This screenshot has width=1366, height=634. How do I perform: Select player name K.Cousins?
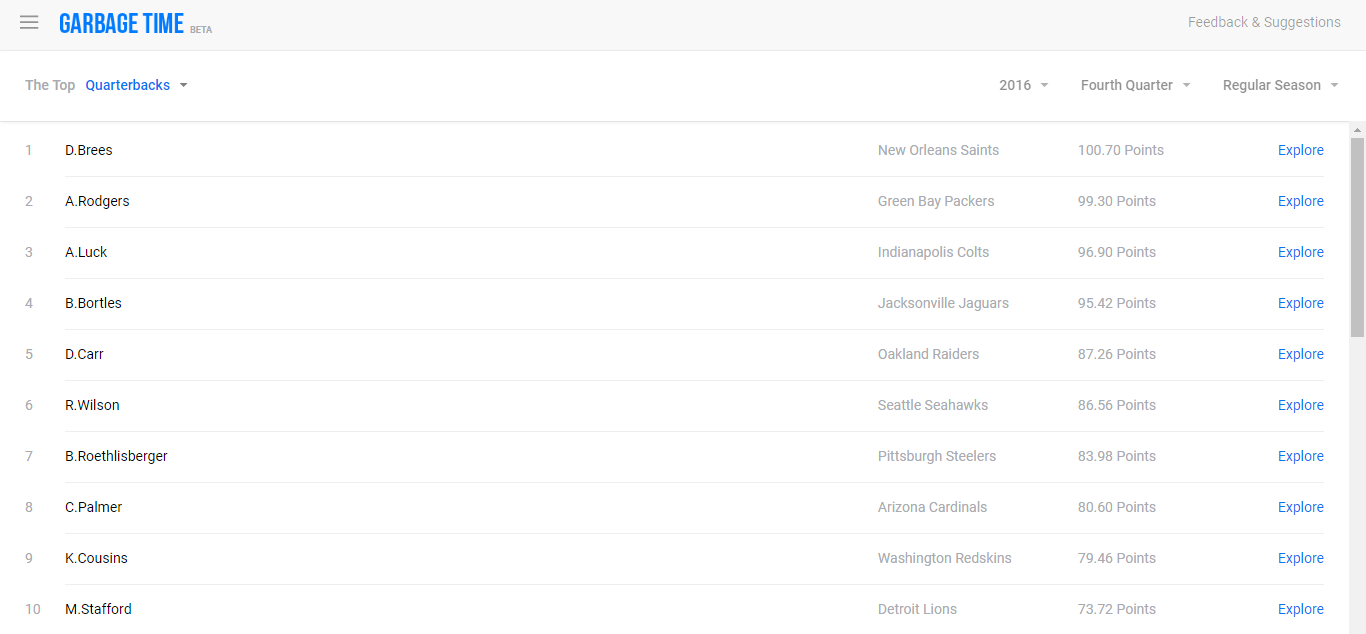pyautogui.click(x=96, y=558)
